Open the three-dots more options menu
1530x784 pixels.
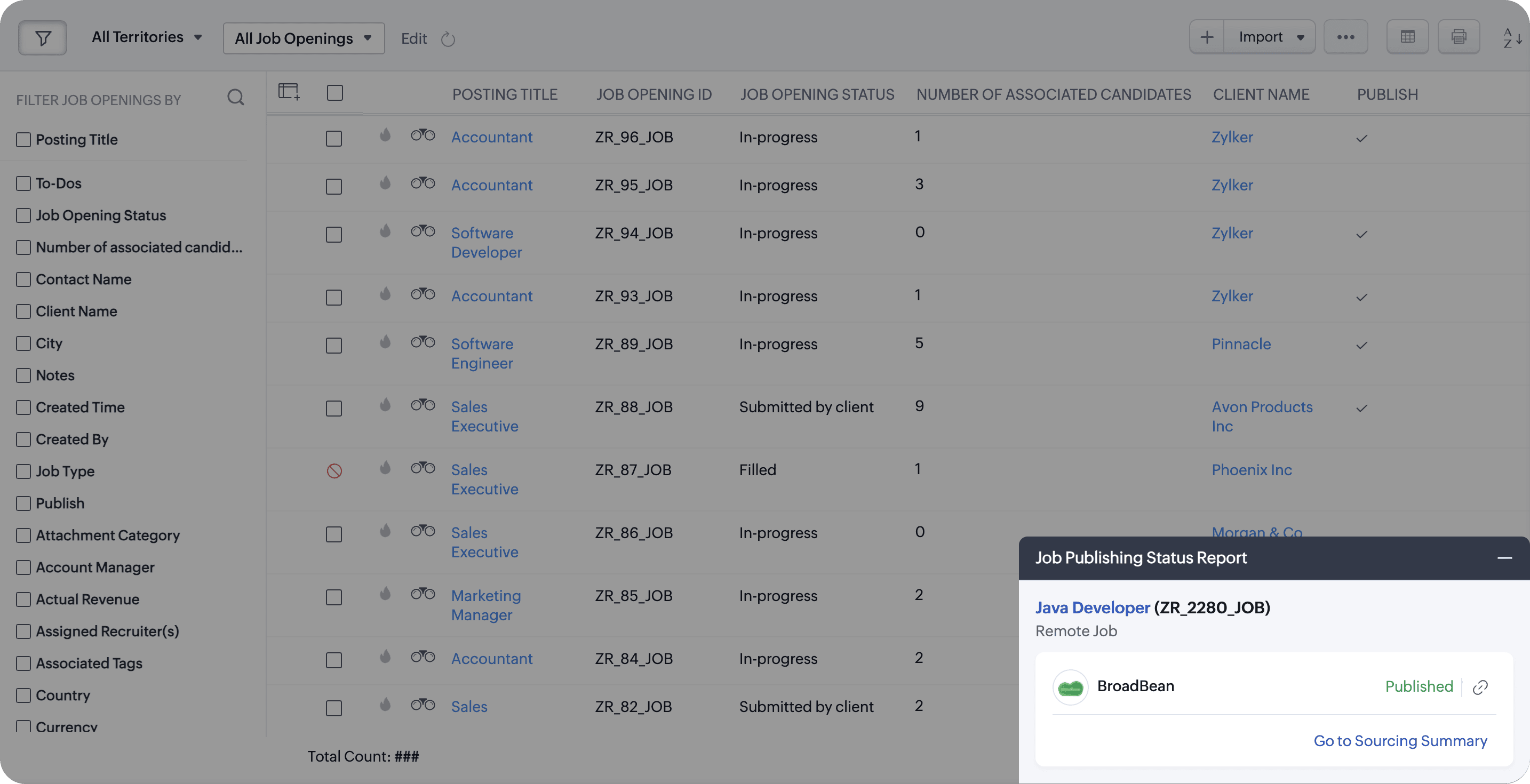(1345, 37)
